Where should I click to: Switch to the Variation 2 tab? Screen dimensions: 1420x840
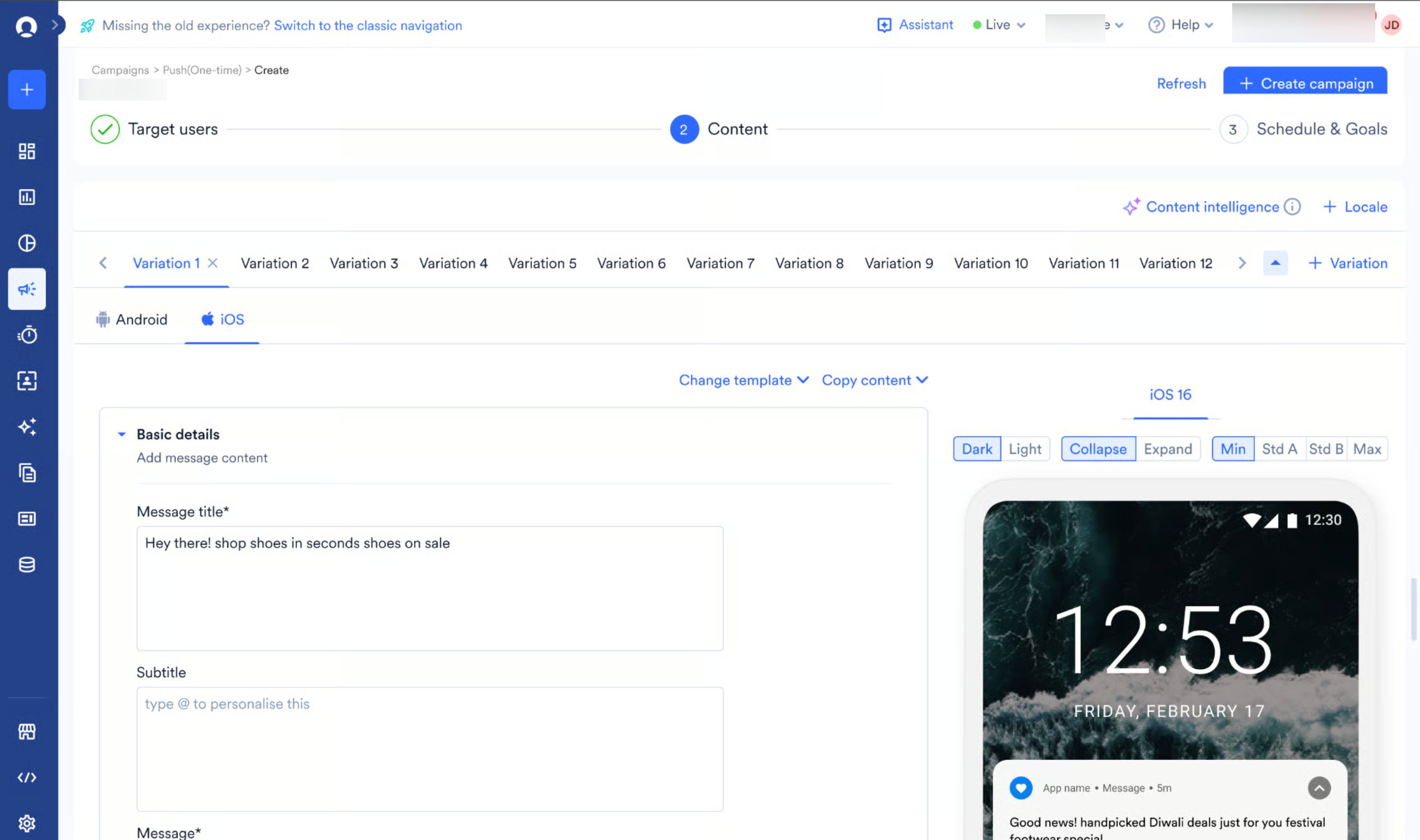[275, 263]
